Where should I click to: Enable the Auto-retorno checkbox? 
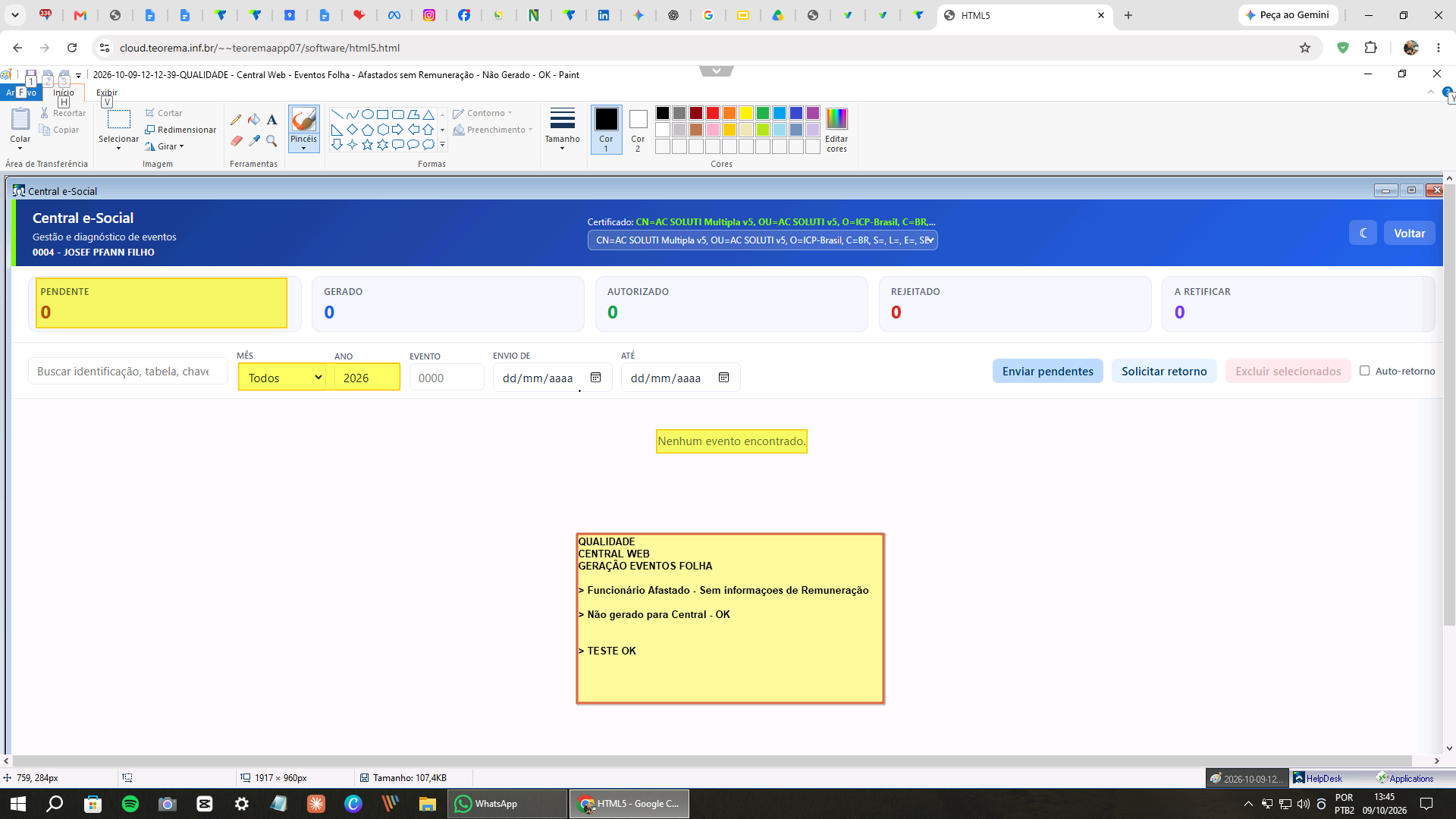tap(1365, 371)
